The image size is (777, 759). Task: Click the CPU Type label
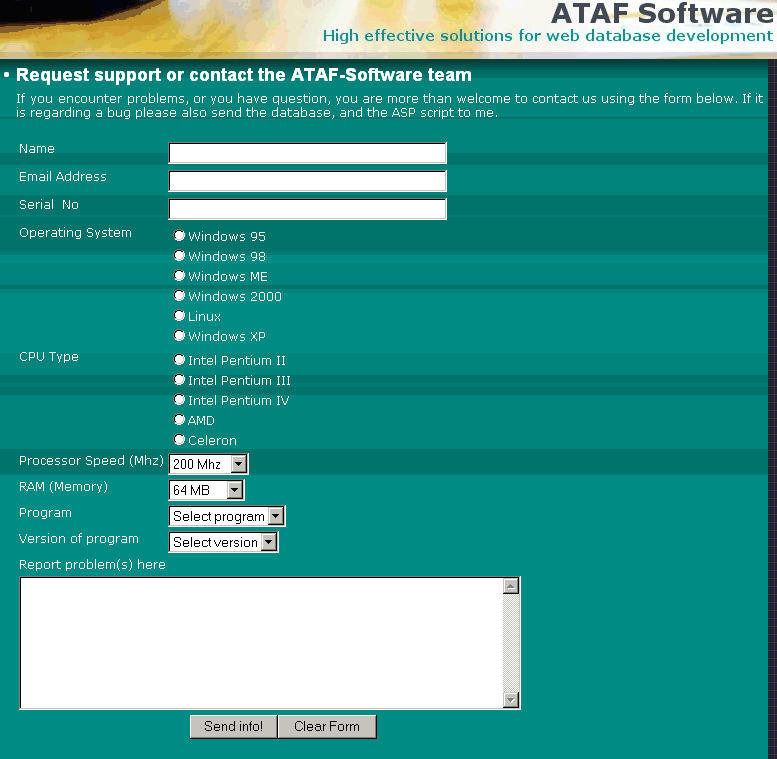click(49, 357)
